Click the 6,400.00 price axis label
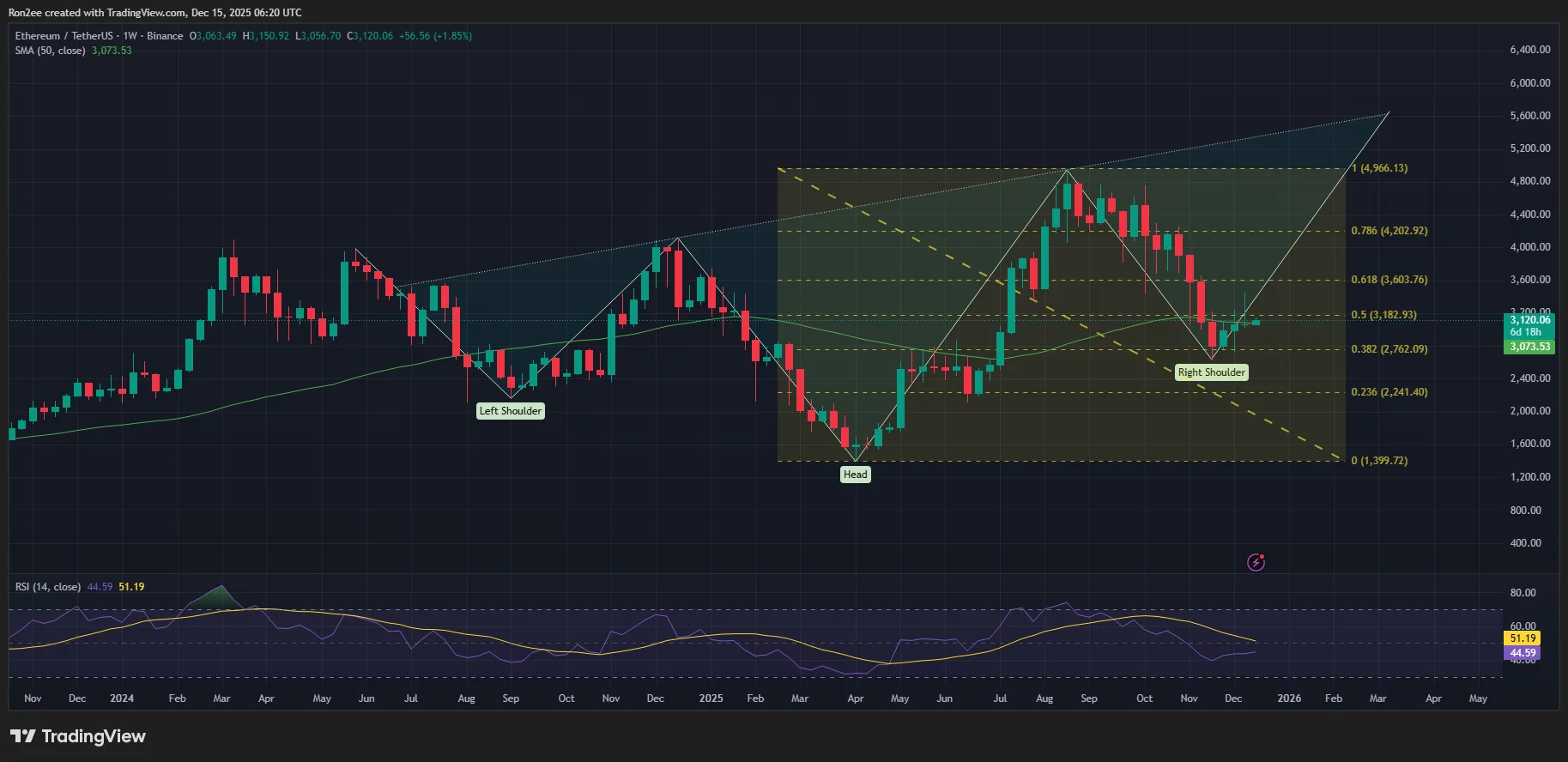This screenshot has height=762, width=1568. click(x=1529, y=50)
